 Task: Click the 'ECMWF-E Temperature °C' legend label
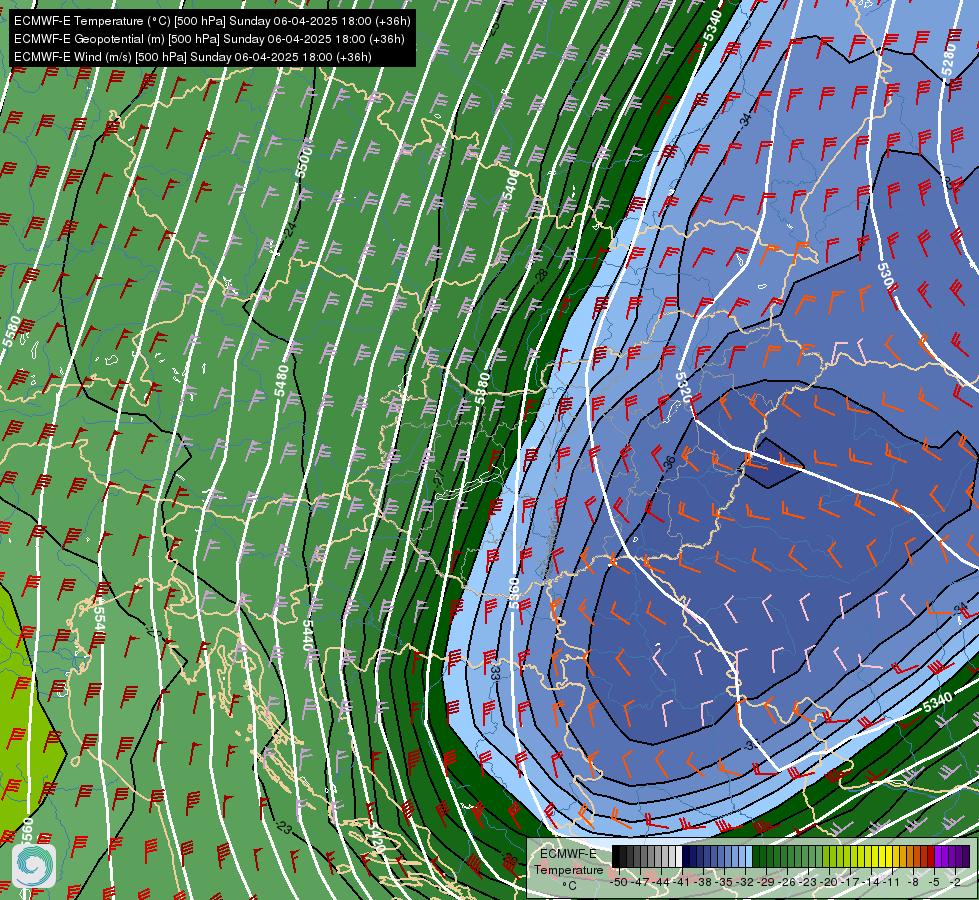(568, 869)
